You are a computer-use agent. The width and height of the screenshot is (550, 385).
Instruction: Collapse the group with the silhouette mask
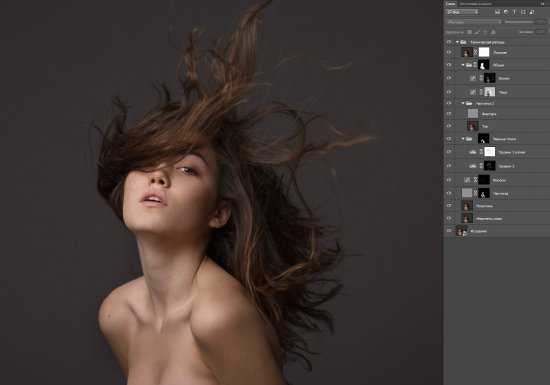463,65
